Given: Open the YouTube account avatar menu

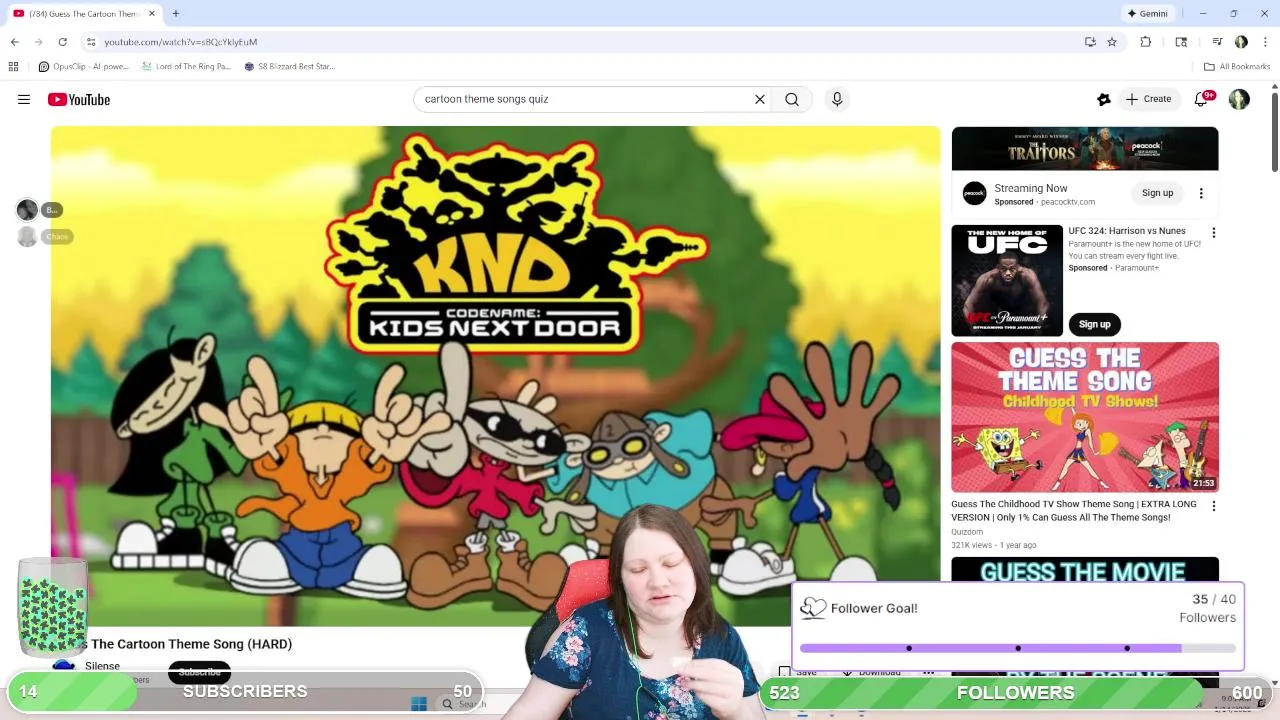Looking at the screenshot, I should 1239,99.
